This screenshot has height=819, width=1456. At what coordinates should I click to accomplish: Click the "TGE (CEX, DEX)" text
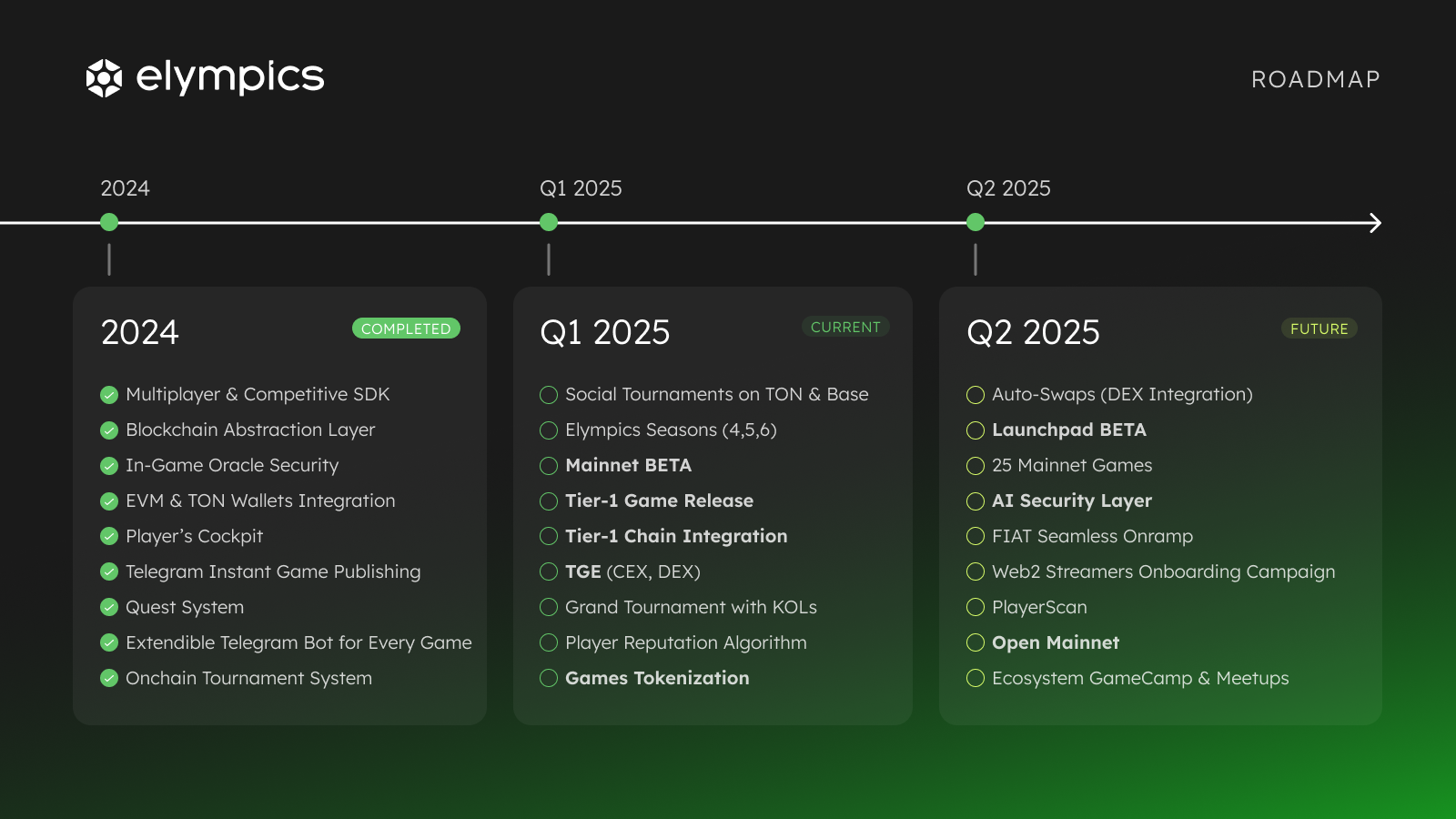(x=632, y=572)
